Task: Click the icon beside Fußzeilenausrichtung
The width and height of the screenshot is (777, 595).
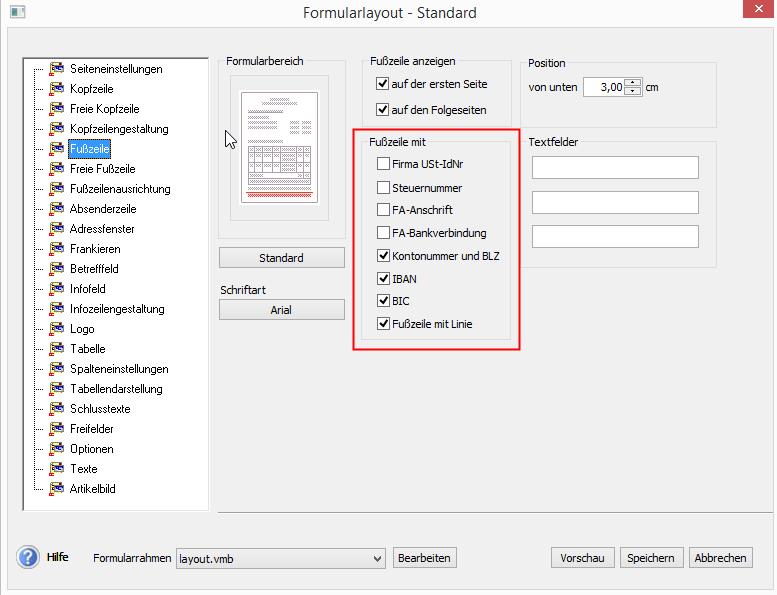Action: 57,188
